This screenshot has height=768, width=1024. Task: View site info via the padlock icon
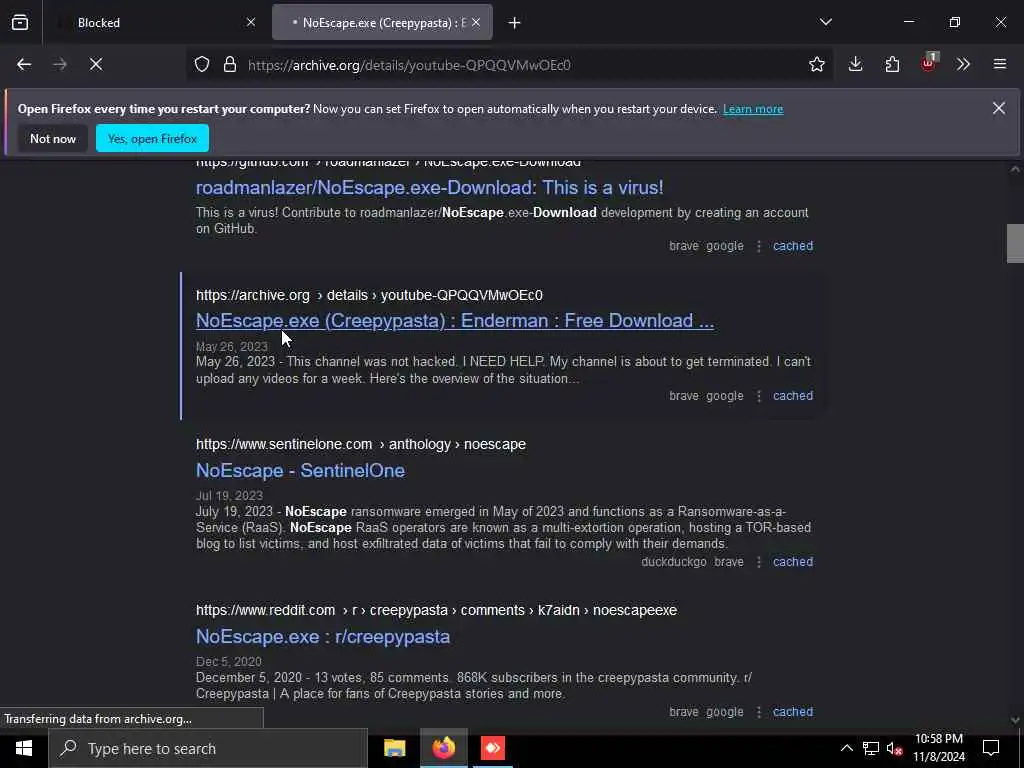point(230,65)
